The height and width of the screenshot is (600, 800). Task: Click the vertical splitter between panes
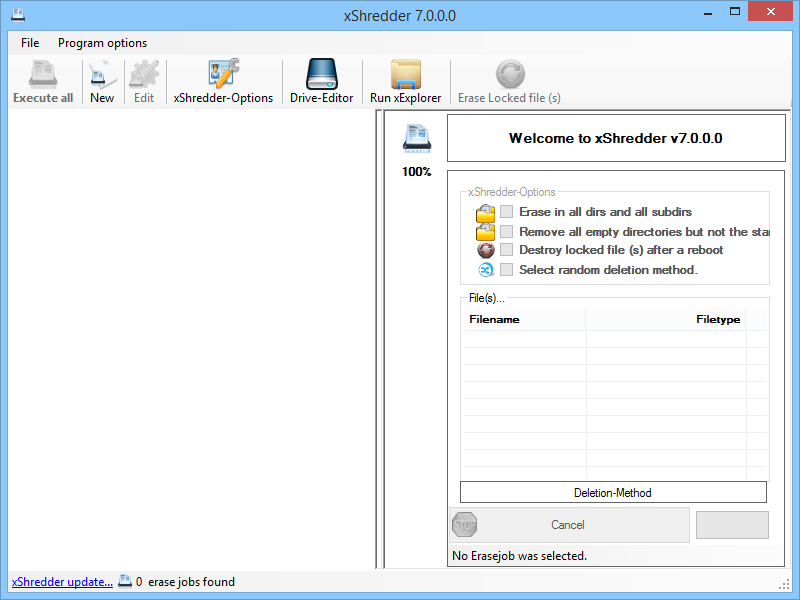tap(379, 339)
